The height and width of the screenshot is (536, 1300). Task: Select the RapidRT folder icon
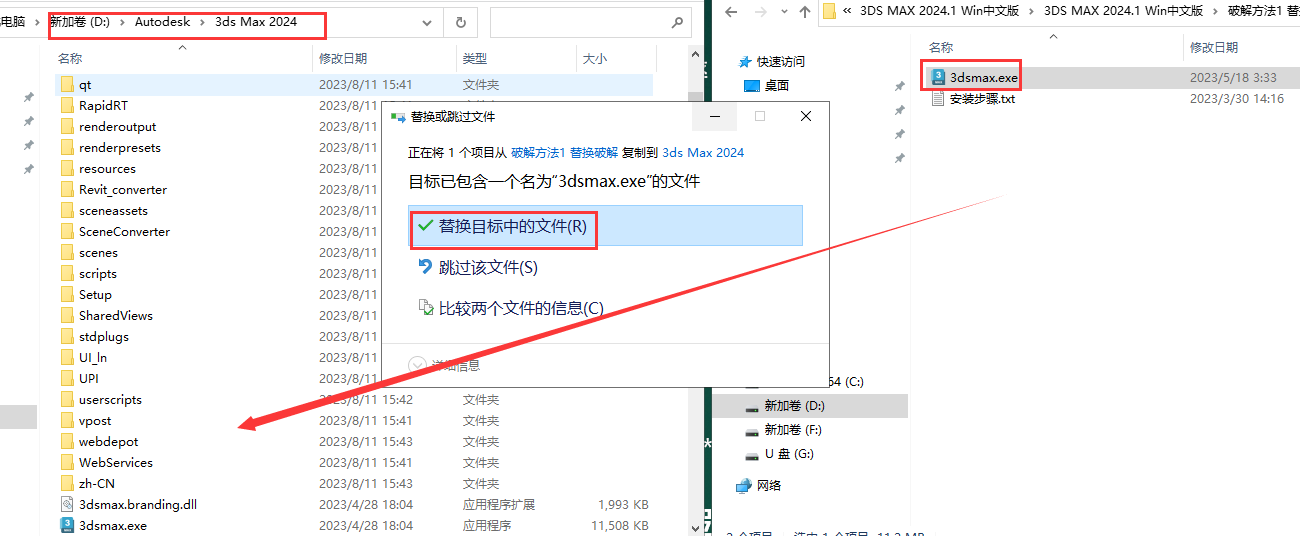[68, 106]
